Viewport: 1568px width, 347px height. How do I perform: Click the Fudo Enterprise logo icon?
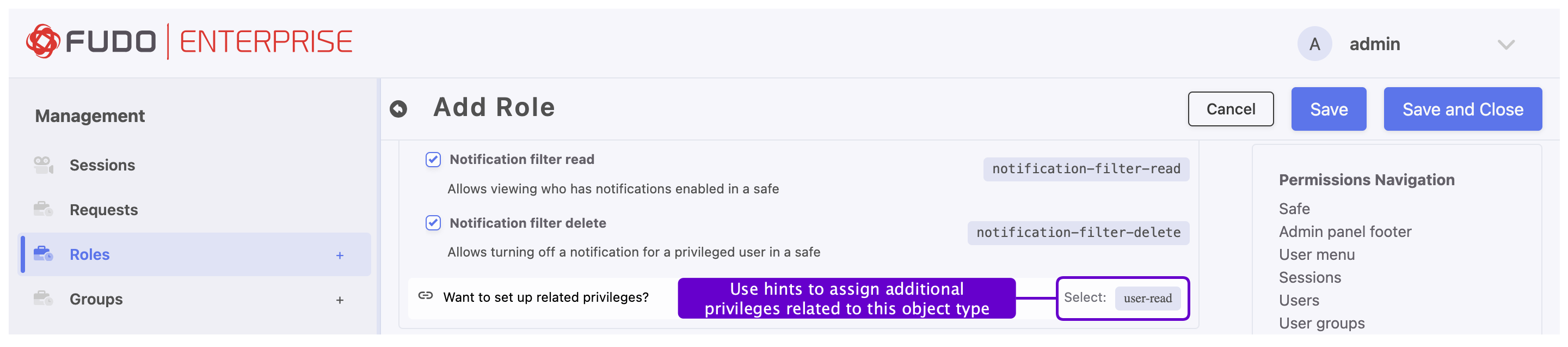[42, 41]
